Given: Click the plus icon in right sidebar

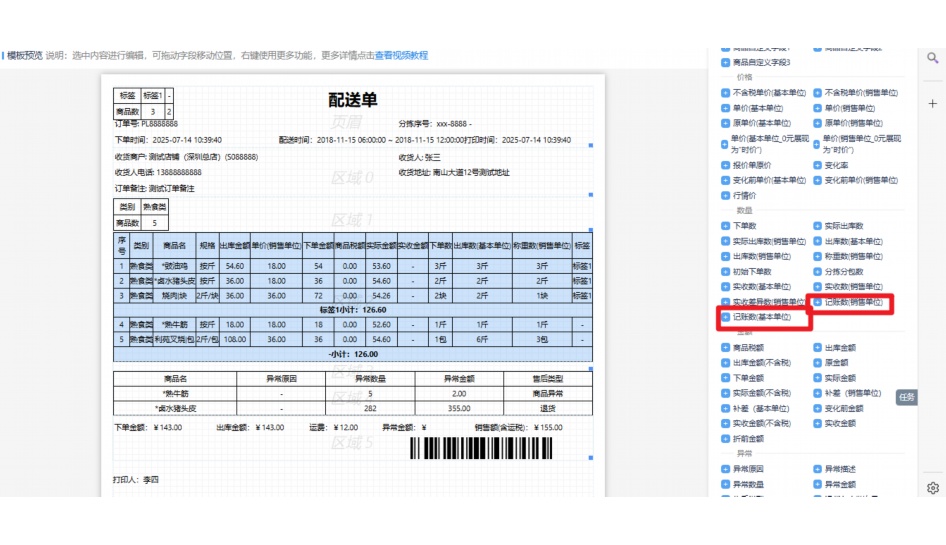Looking at the screenshot, I should (932, 103).
